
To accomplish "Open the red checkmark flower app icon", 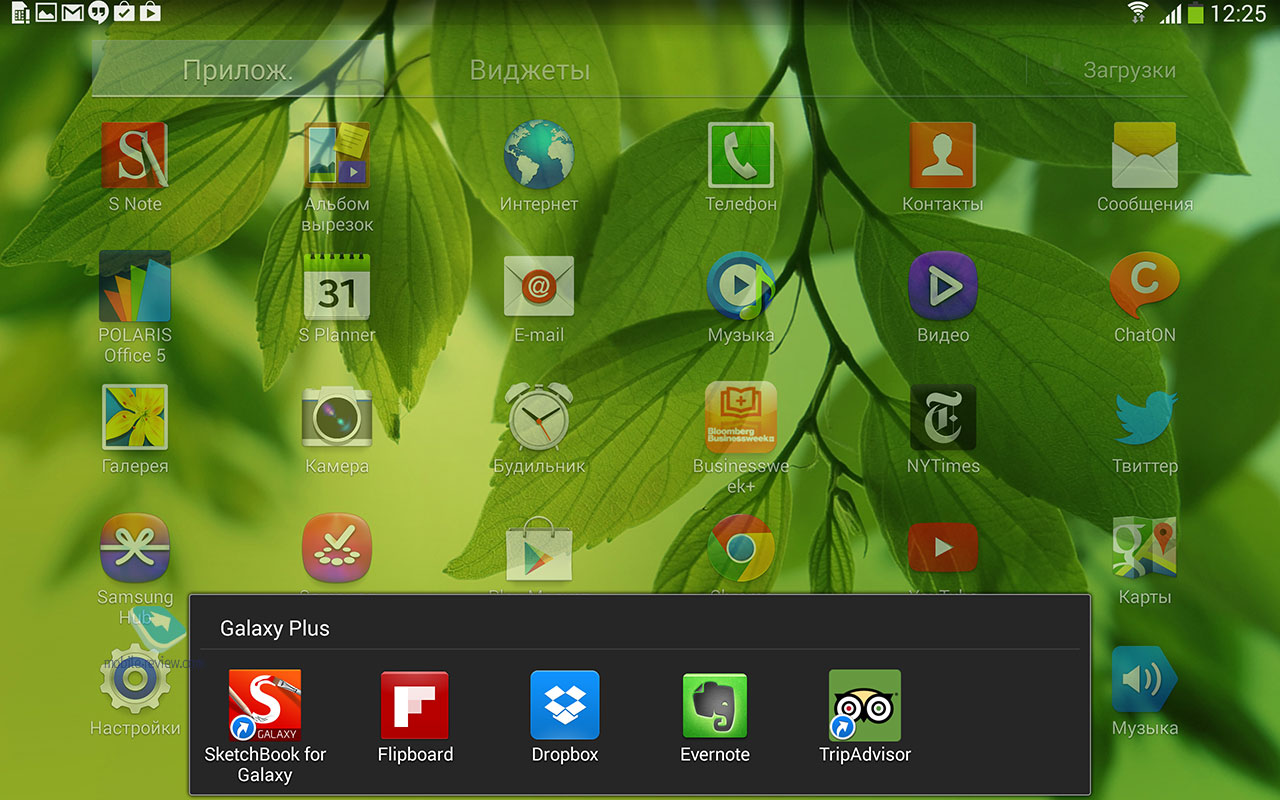I will point(337,548).
